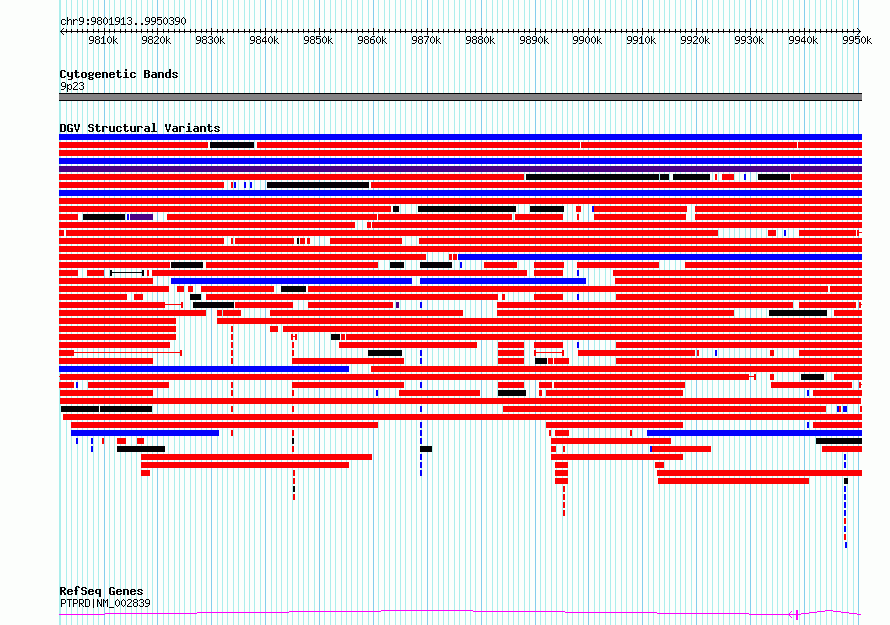
Task: Open the DGV Structural Variants track title
Action: click(x=140, y=128)
